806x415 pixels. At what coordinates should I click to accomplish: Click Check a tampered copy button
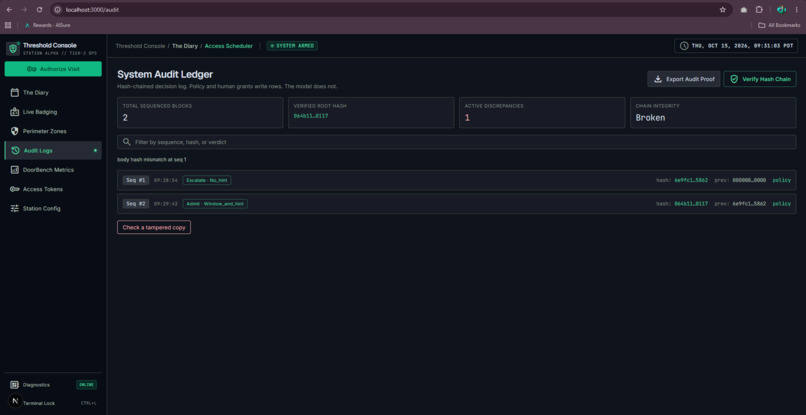pos(154,227)
